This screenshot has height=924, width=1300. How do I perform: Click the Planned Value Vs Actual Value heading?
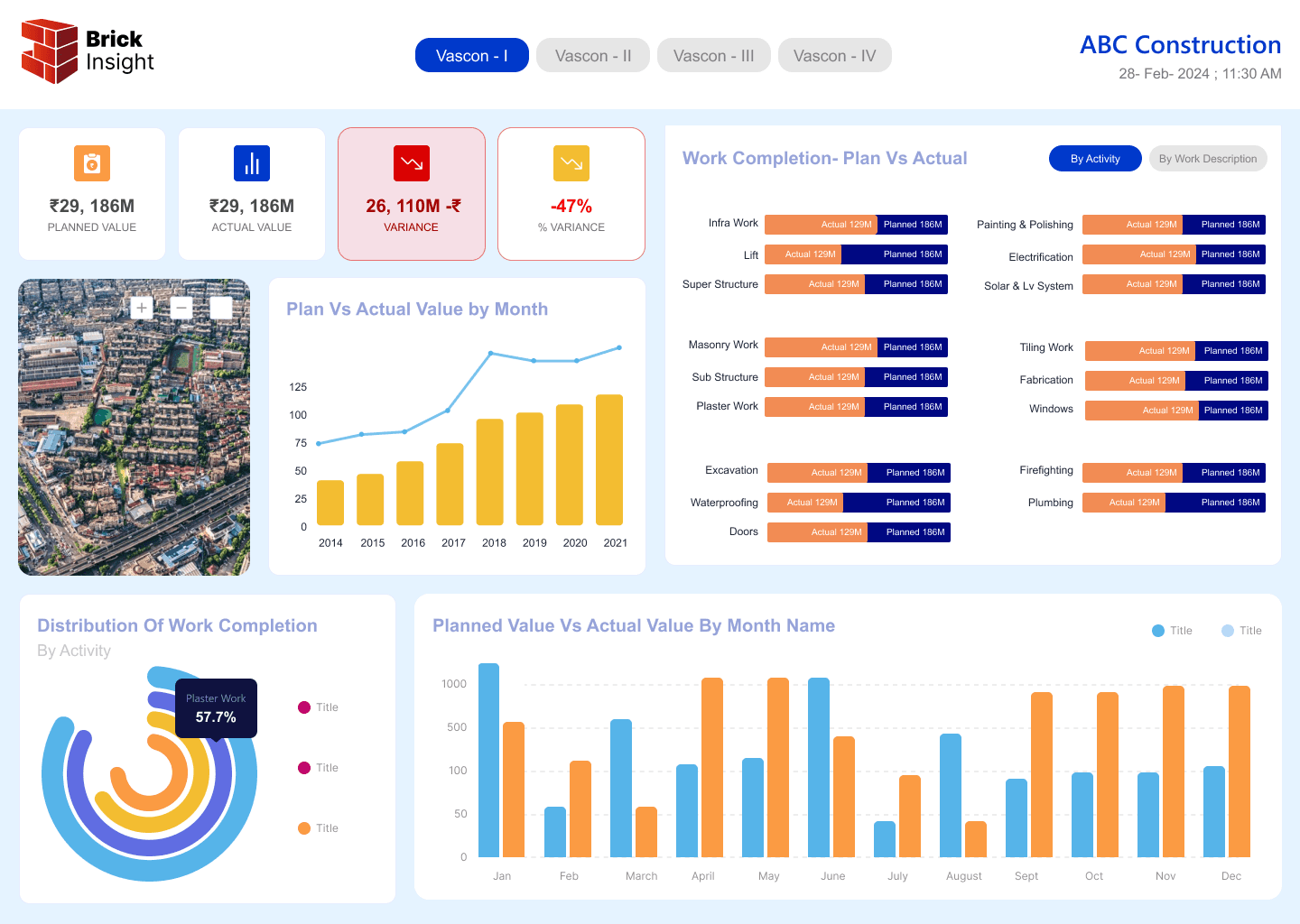(634, 625)
